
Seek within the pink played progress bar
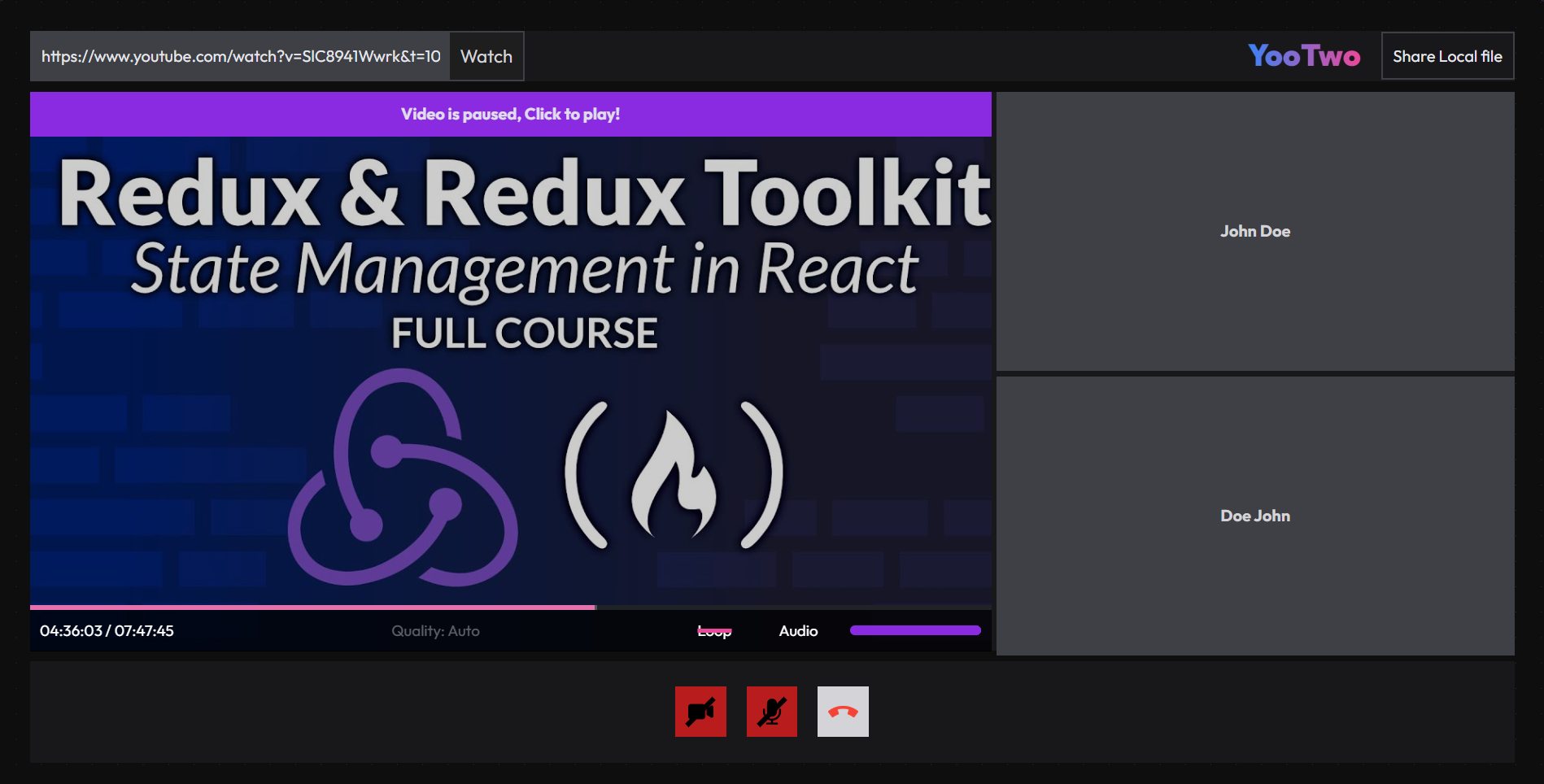[x=313, y=608]
